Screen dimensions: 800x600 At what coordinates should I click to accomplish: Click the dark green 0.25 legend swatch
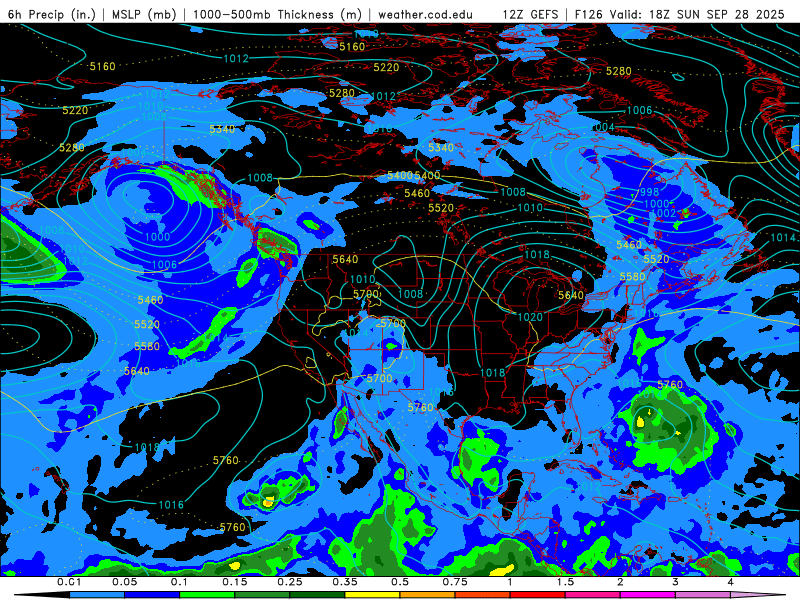click(x=317, y=595)
